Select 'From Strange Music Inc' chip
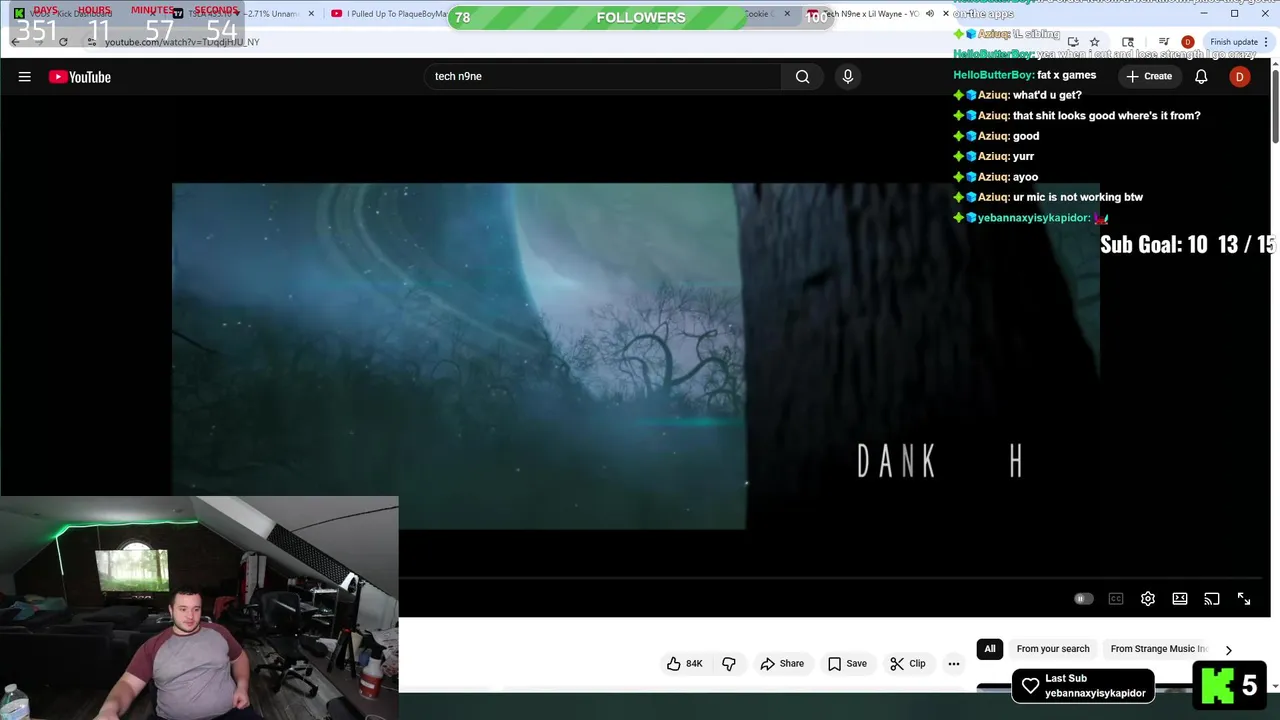 (x=1159, y=649)
